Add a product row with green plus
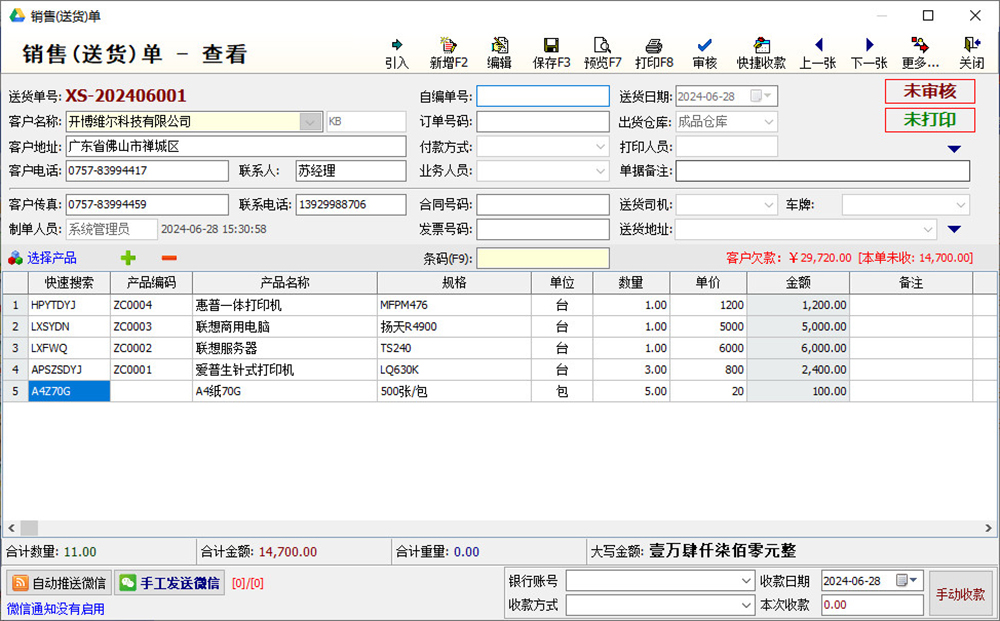1000x621 pixels. click(x=128, y=258)
